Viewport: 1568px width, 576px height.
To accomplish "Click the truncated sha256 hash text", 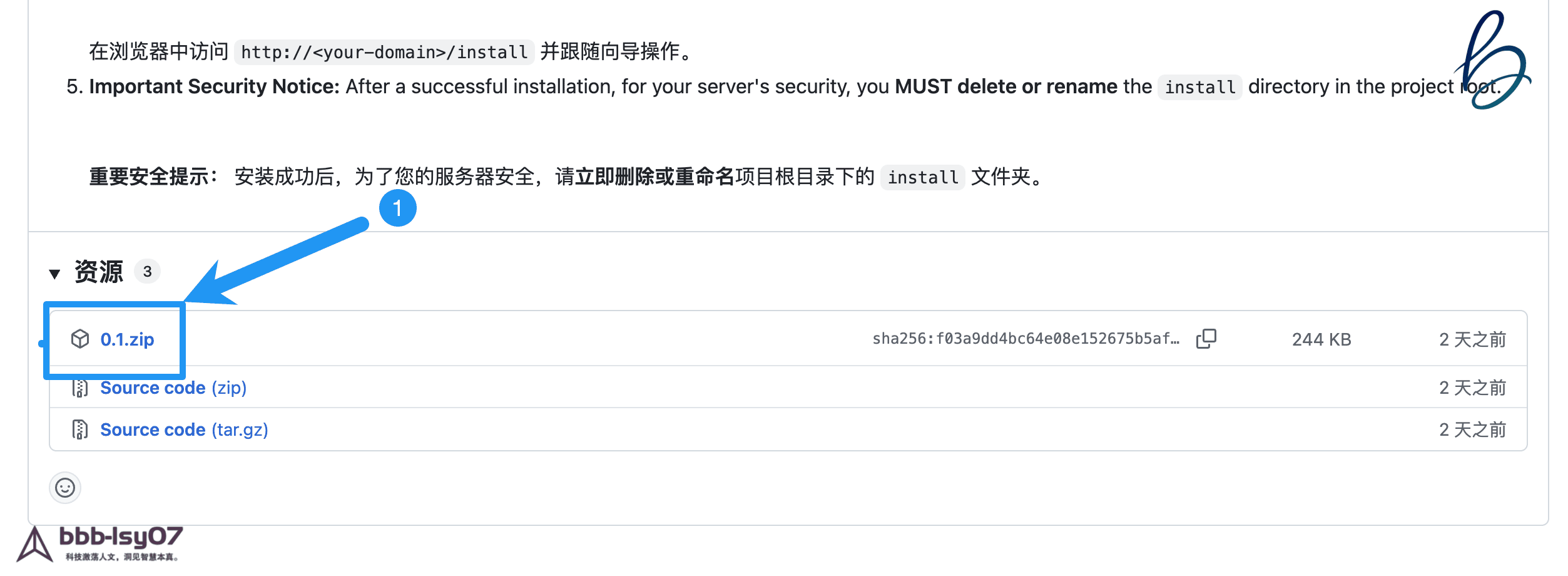I will click(1026, 339).
